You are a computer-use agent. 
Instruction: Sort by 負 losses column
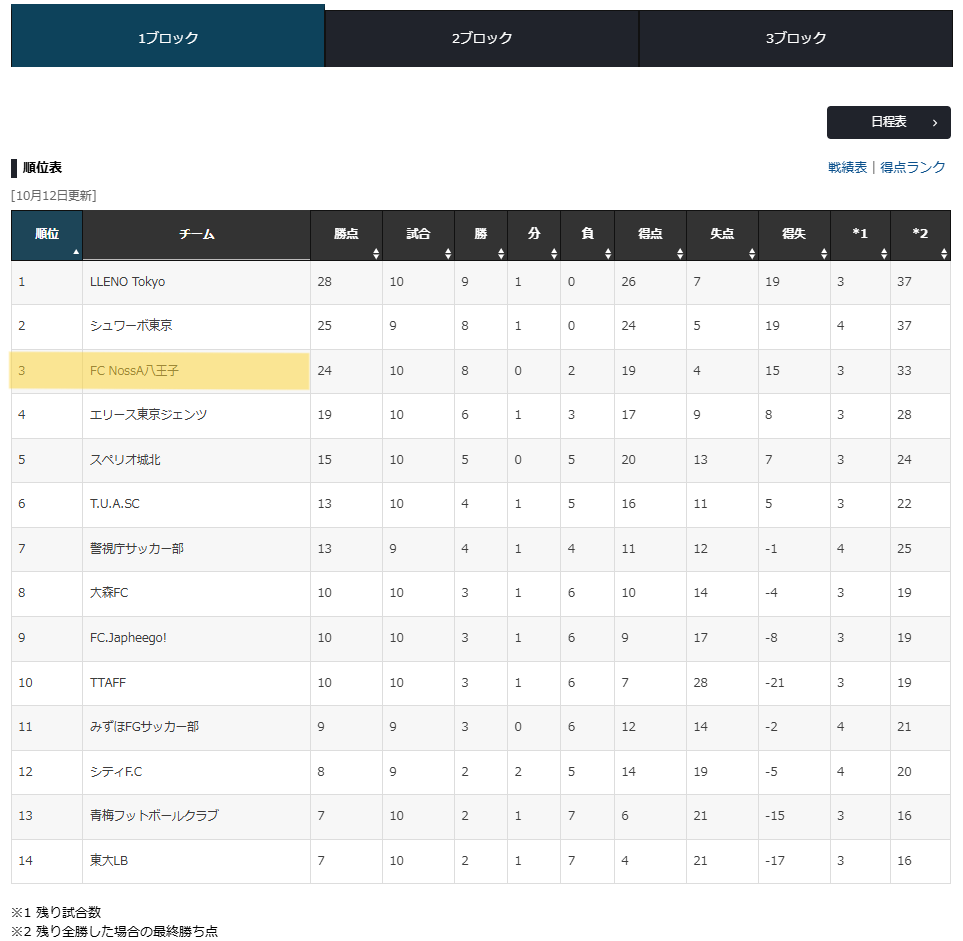[x=587, y=234]
